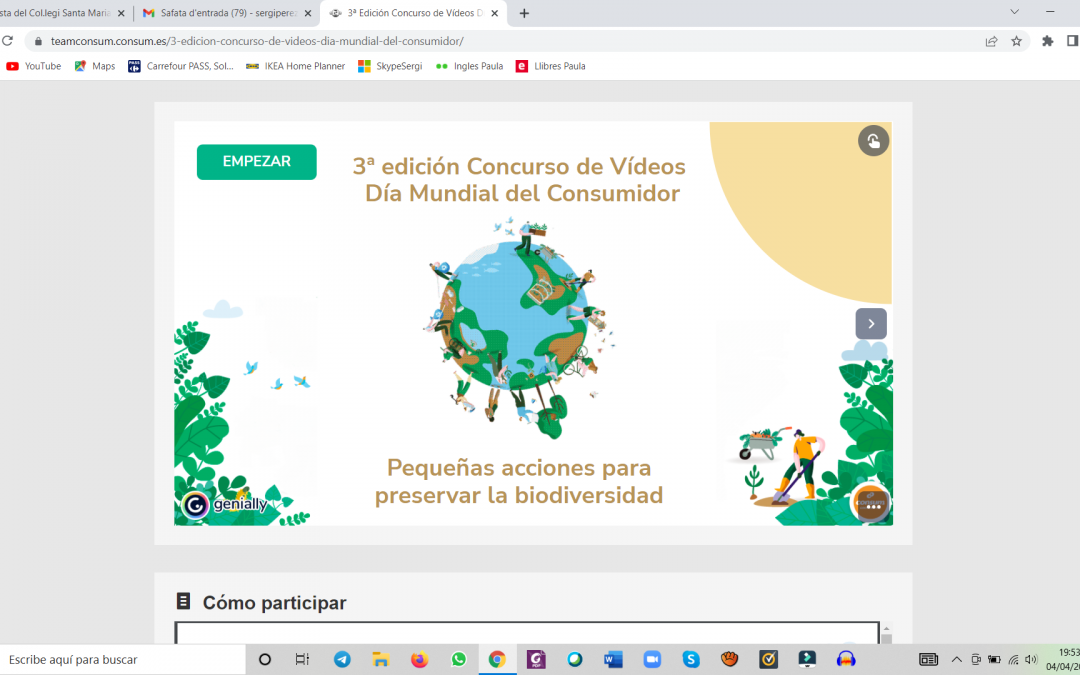
Task: Open the Chrome extensions puzzle icon
Action: point(1047,41)
